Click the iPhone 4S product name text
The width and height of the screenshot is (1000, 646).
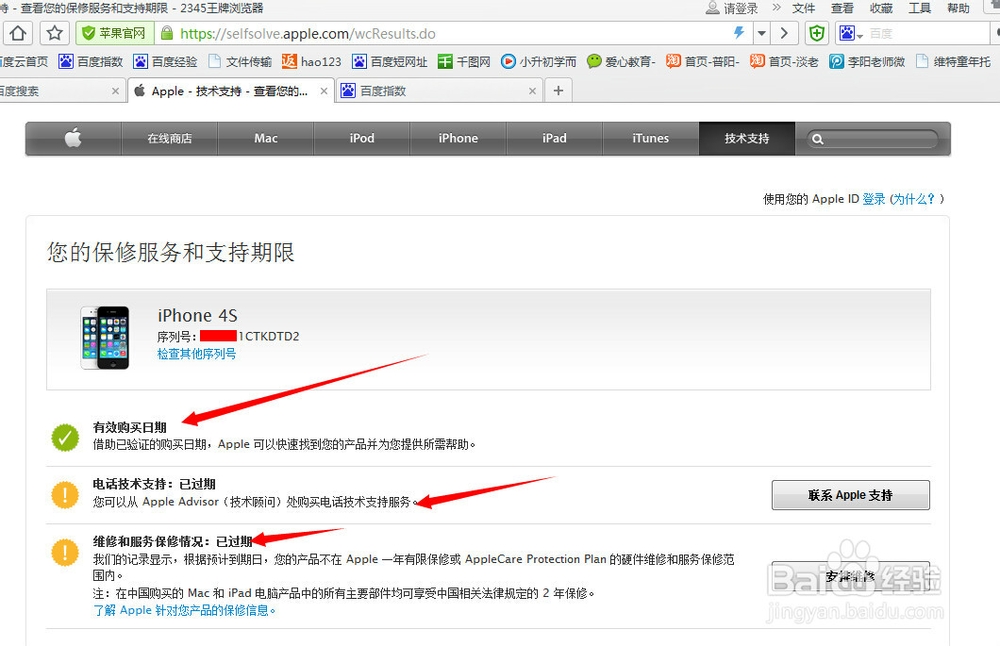tap(198, 315)
